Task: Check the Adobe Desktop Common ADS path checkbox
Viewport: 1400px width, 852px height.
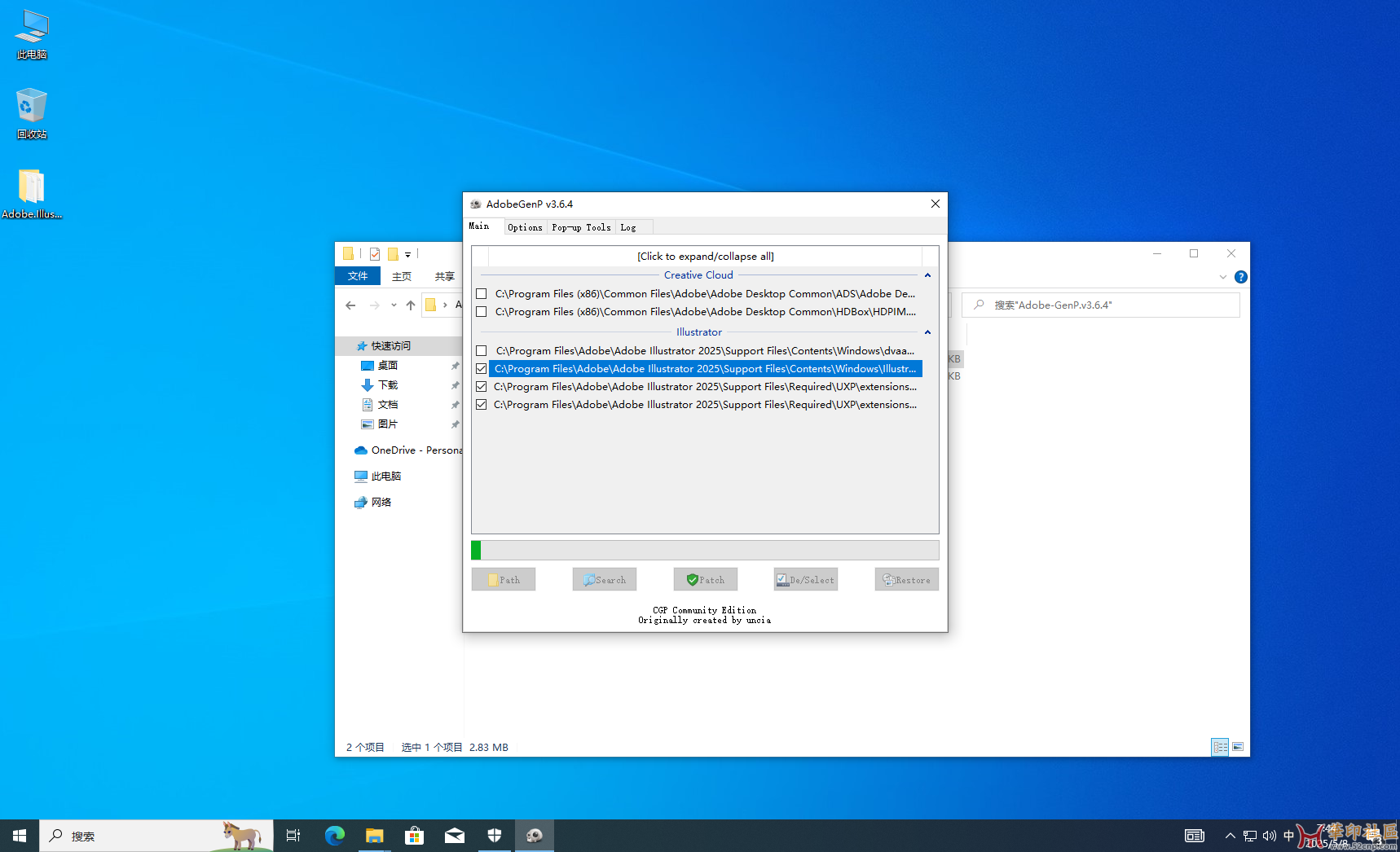Action: (x=482, y=294)
